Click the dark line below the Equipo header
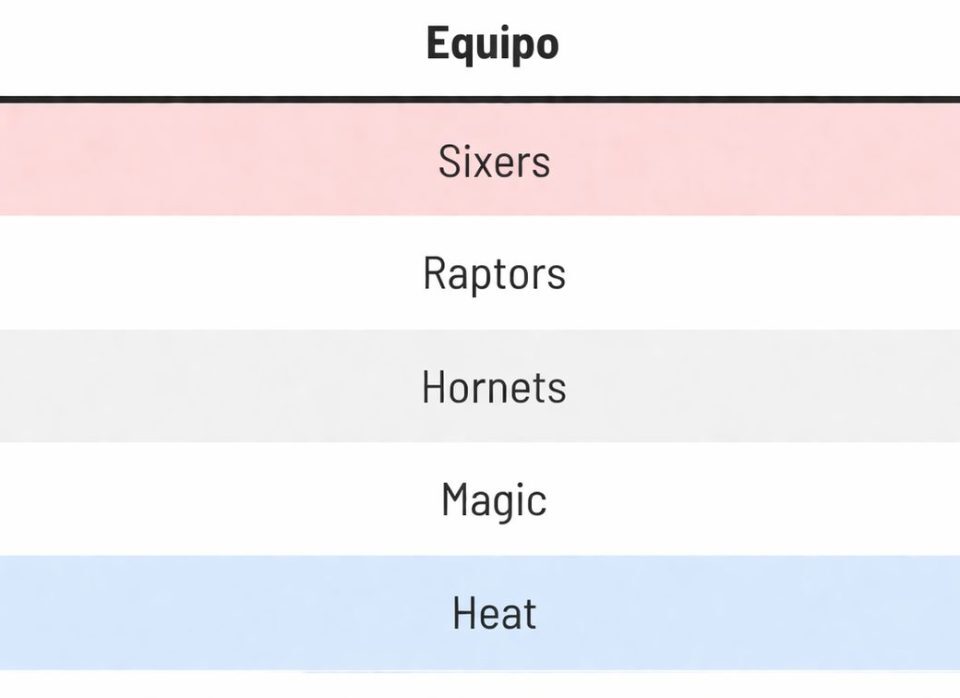Screen dimensions: 960x698 pyautogui.click(x=480, y=99)
